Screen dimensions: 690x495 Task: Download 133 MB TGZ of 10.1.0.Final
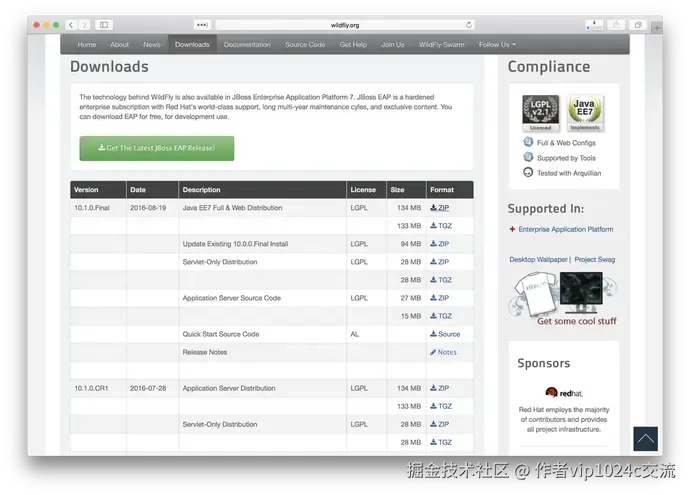pyautogui.click(x=441, y=226)
